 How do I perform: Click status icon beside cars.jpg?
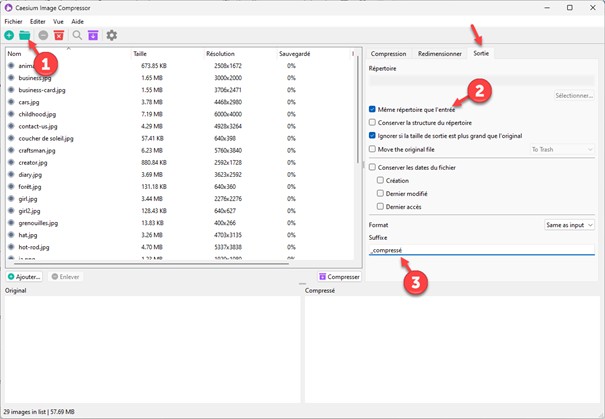coord(11,102)
